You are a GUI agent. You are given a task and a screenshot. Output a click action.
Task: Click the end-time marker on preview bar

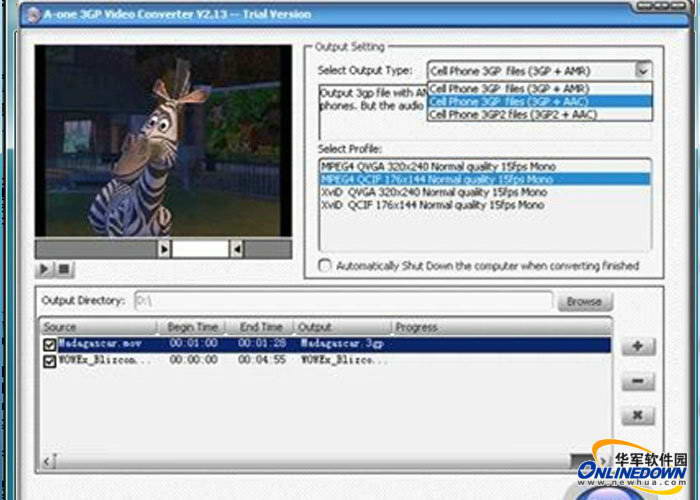pos(237,249)
